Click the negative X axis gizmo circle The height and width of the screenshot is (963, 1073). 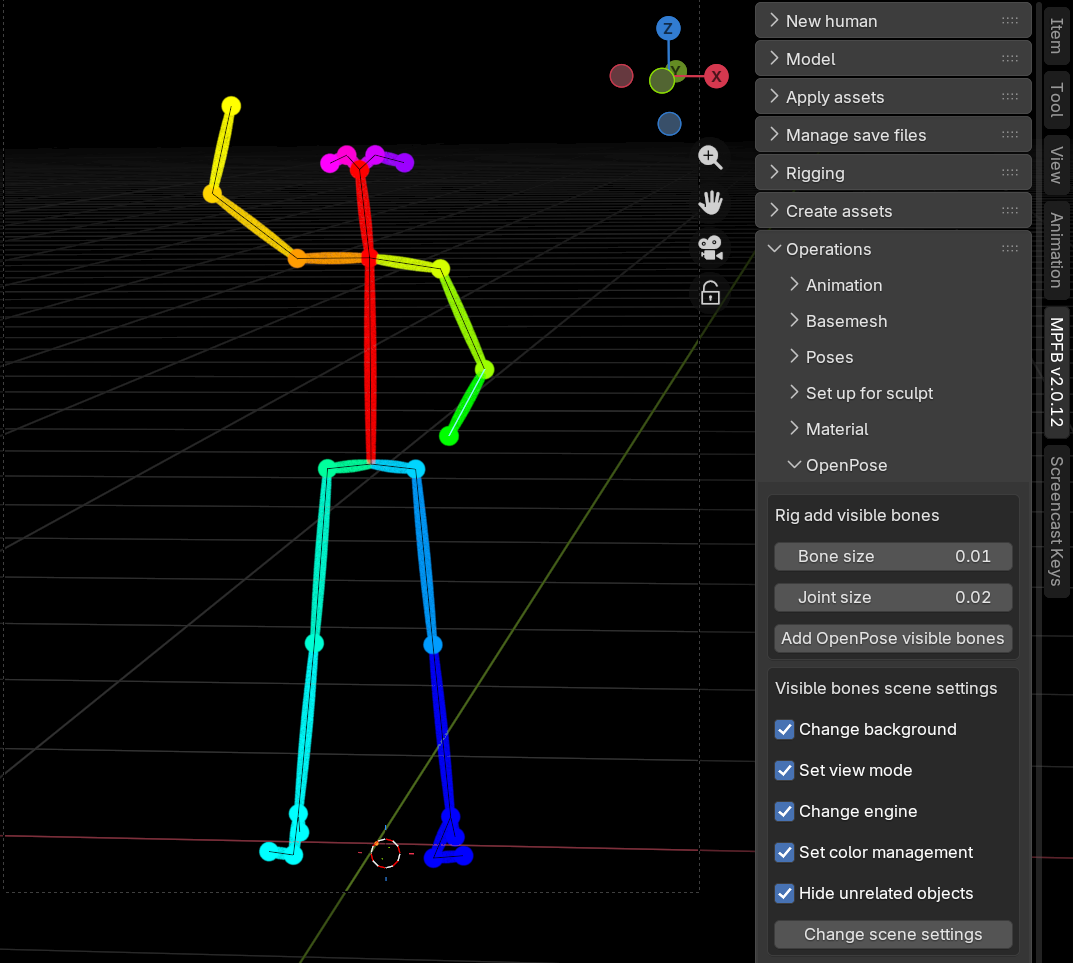coord(621,76)
